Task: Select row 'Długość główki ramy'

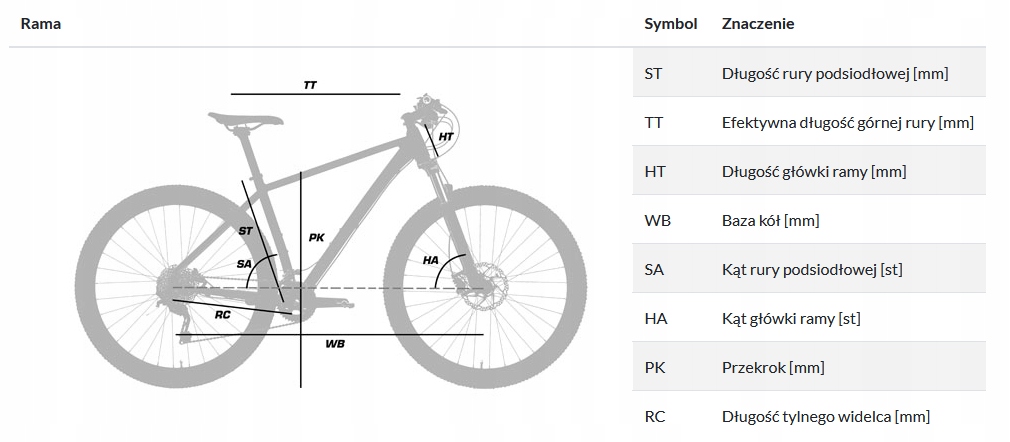Action: pyautogui.click(x=813, y=171)
